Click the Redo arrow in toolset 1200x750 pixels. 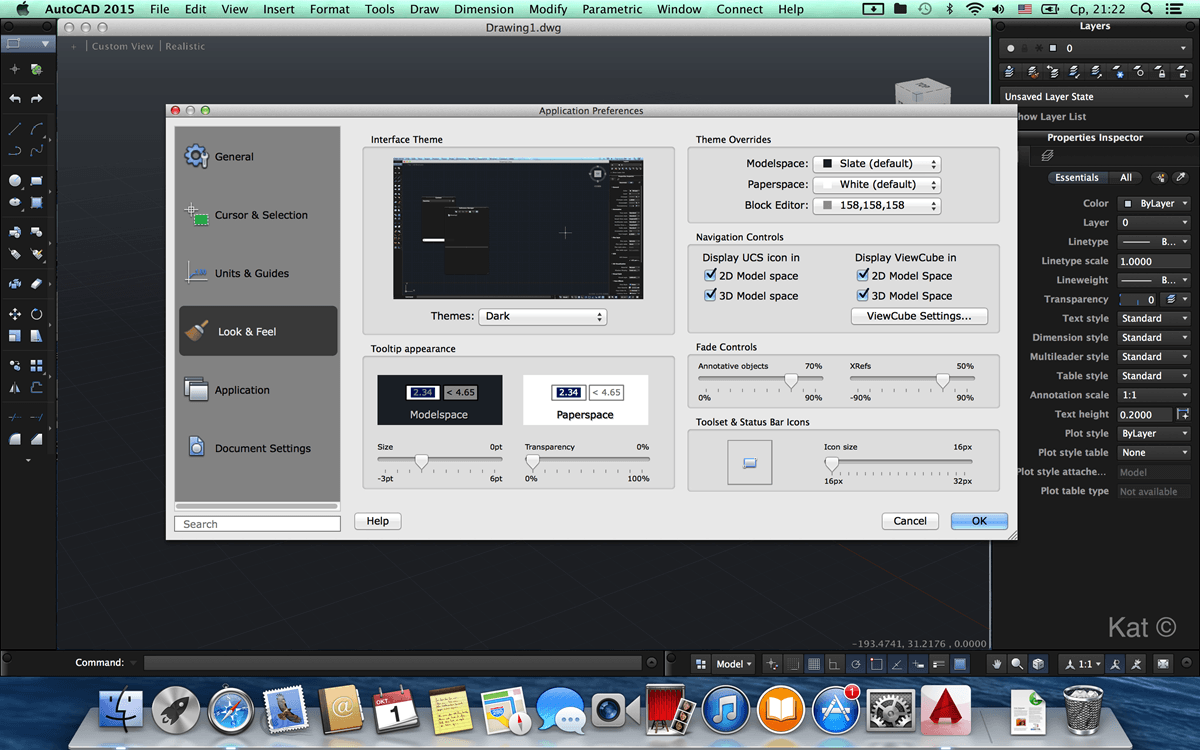(x=37, y=98)
